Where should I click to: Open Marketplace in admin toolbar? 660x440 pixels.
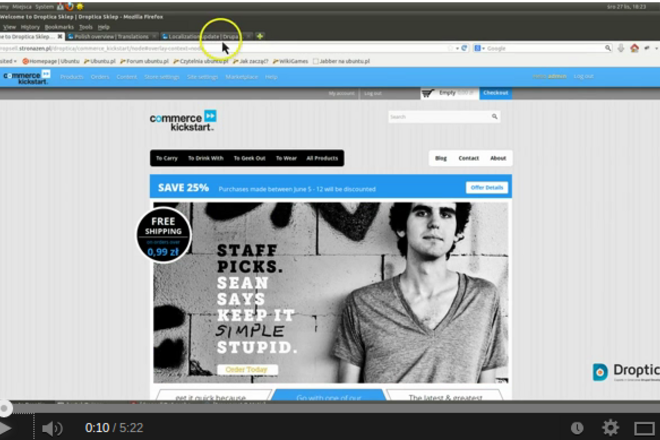pyautogui.click(x=242, y=77)
